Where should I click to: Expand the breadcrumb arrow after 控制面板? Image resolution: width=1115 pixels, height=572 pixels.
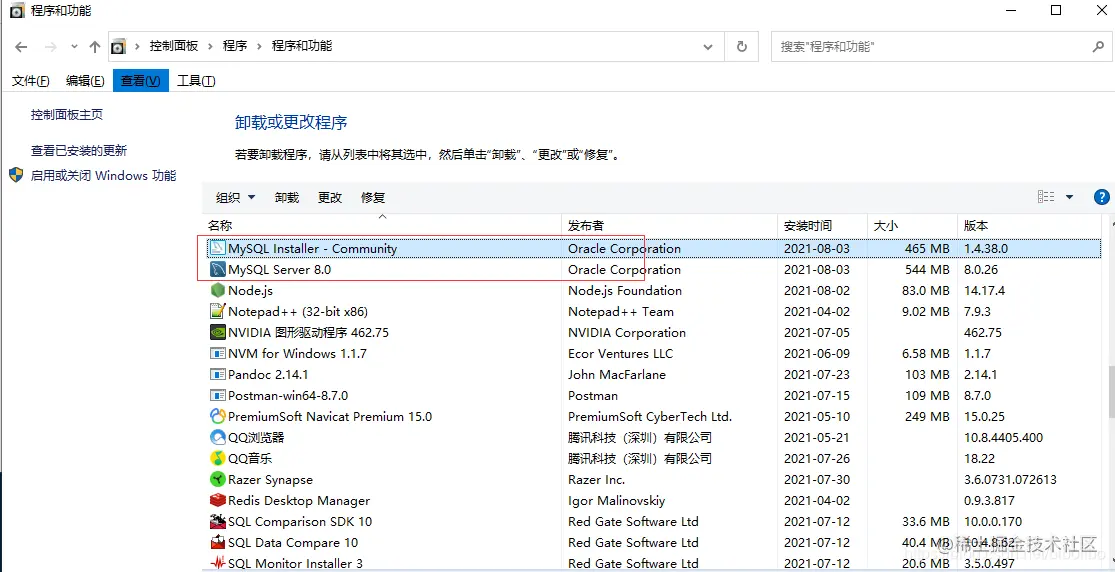click(x=210, y=46)
